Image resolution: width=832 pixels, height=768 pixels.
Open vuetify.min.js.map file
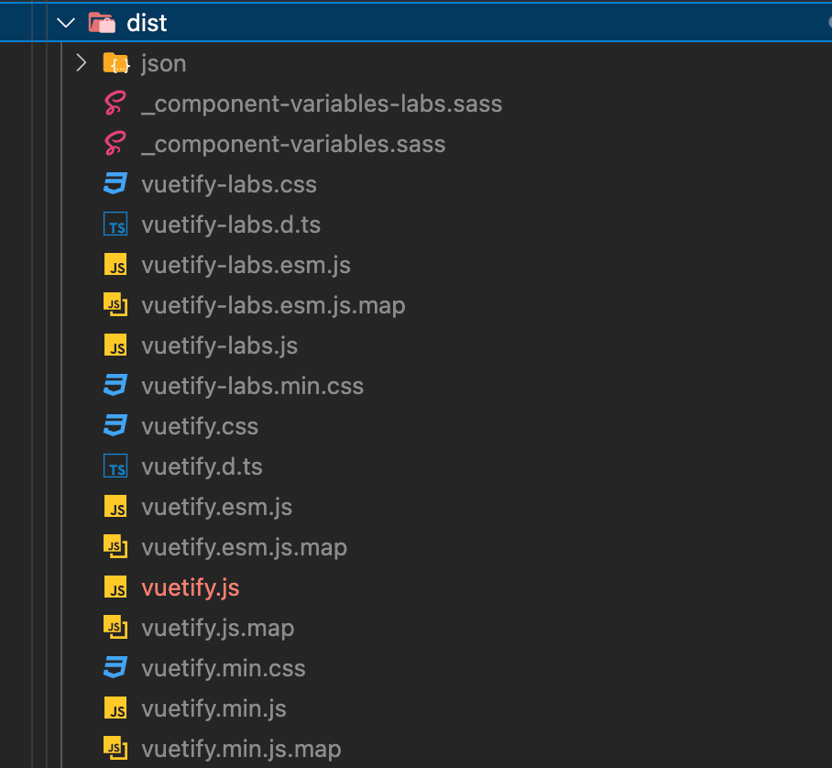[241, 749]
